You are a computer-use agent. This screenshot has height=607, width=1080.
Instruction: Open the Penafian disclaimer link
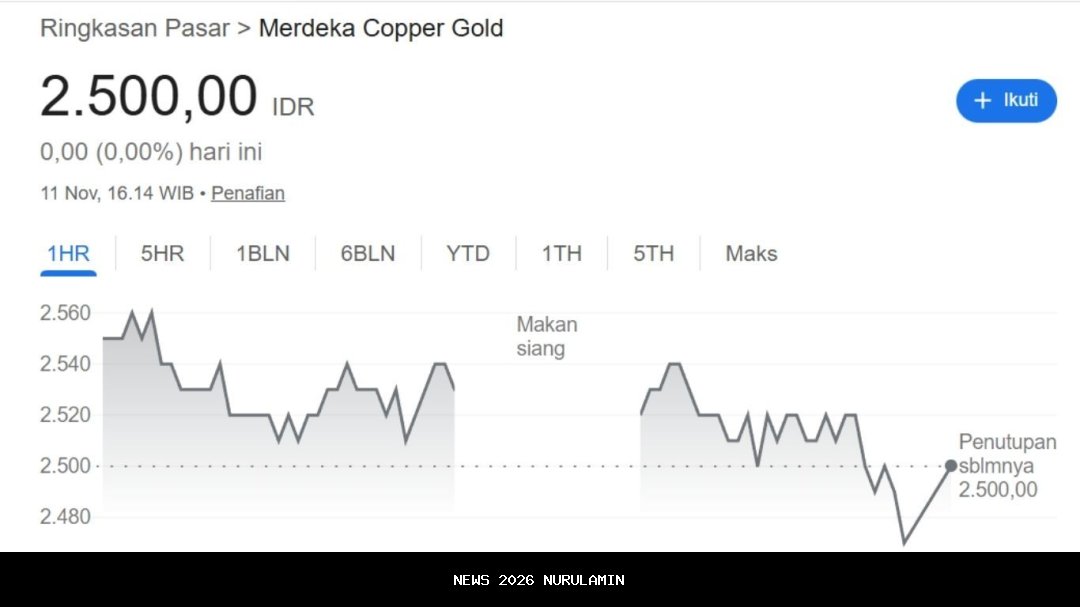click(247, 193)
